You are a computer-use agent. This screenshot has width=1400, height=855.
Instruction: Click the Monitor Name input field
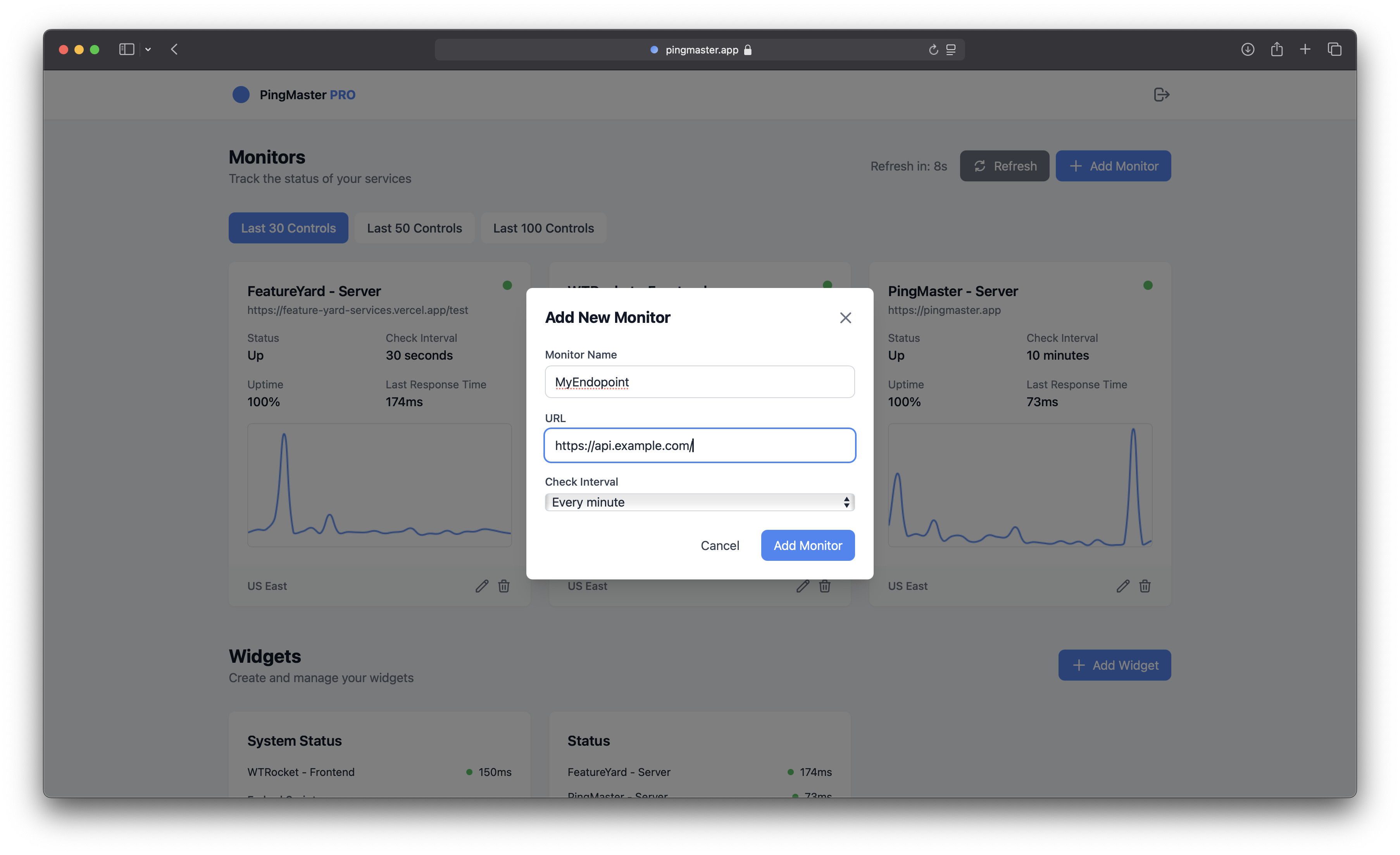pyautogui.click(x=700, y=382)
